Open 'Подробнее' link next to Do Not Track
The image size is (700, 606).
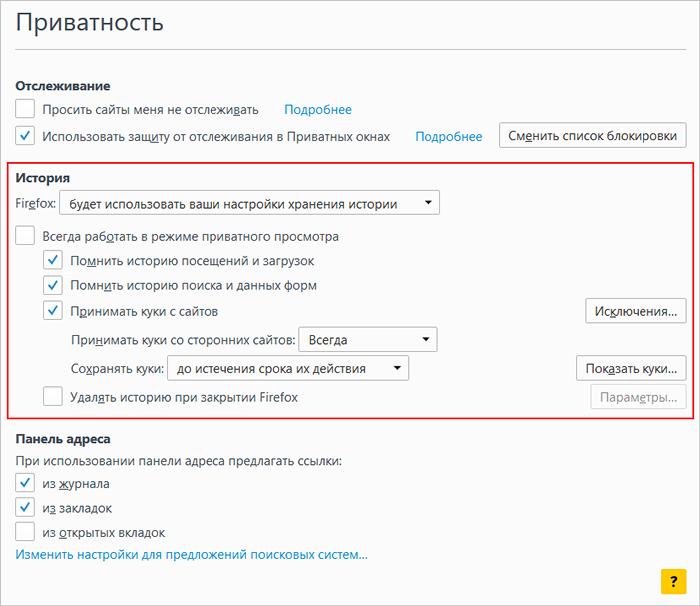coord(318,109)
